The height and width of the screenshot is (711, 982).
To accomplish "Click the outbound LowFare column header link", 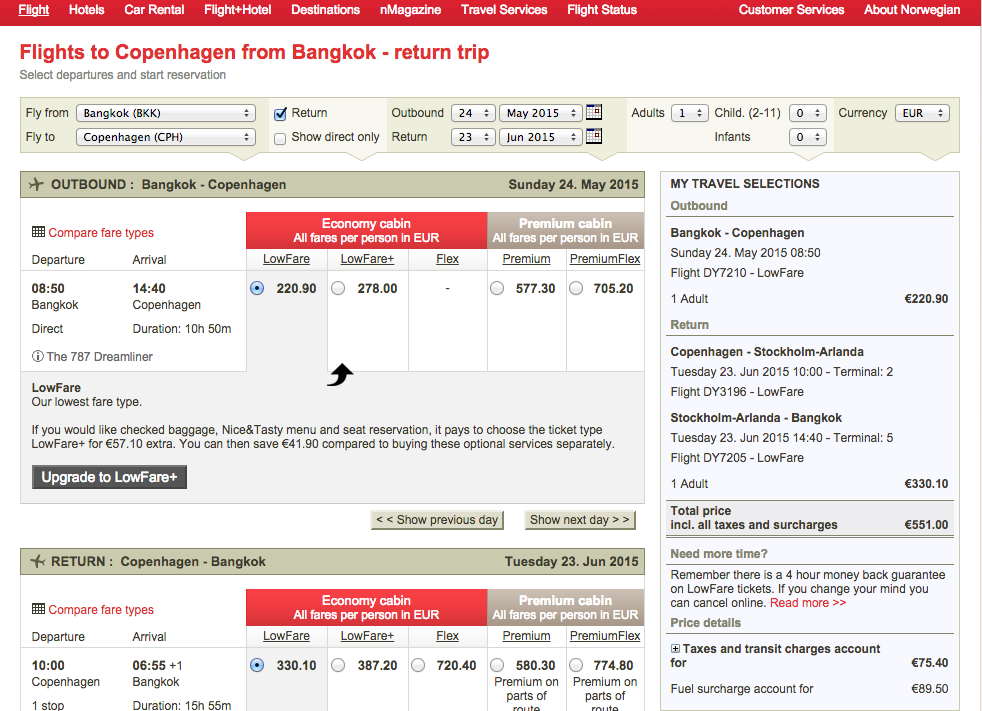I will coord(286,259).
